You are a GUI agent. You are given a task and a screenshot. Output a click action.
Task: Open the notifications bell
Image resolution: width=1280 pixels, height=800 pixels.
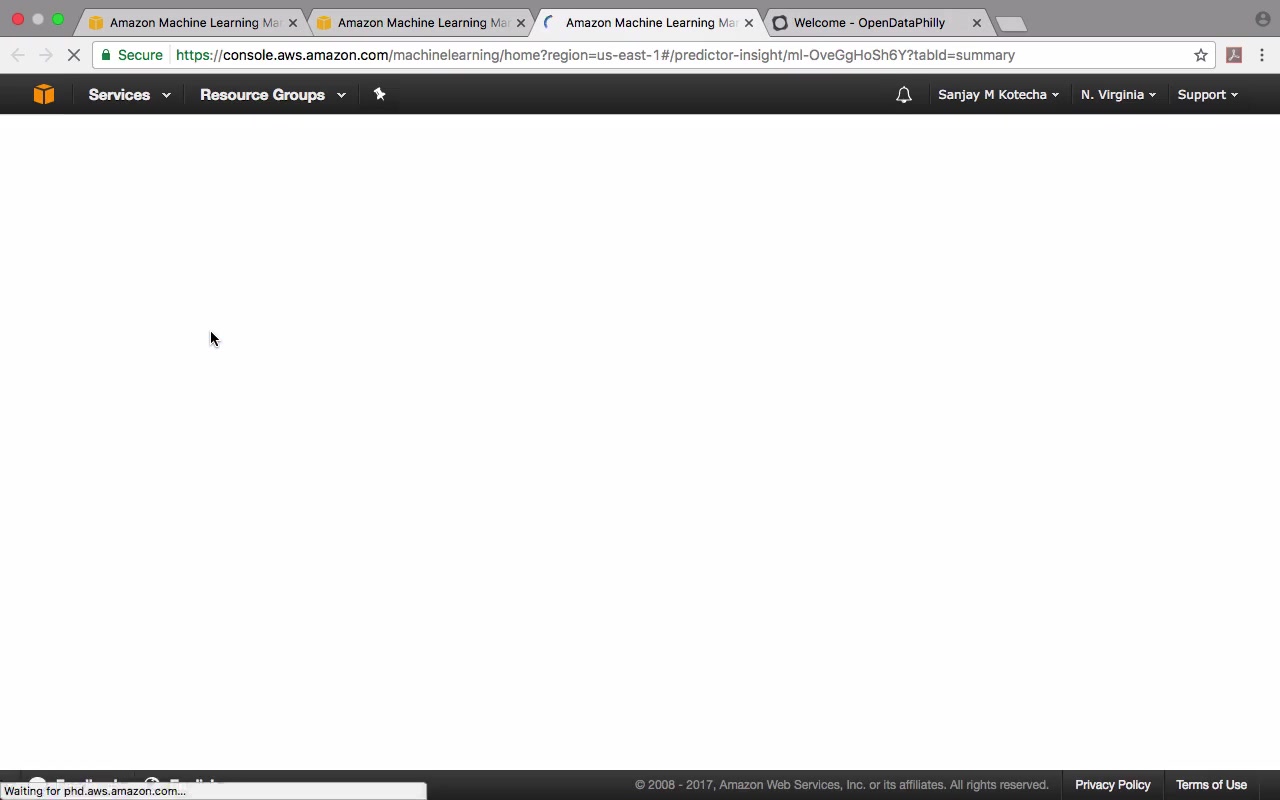tap(903, 94)
